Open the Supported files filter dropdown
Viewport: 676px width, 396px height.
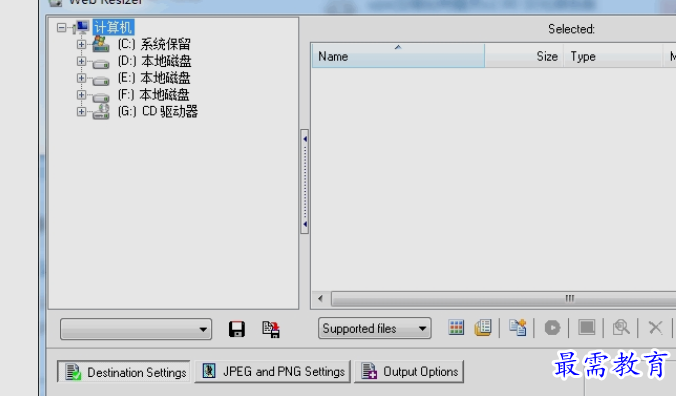[x=374, y=328]
